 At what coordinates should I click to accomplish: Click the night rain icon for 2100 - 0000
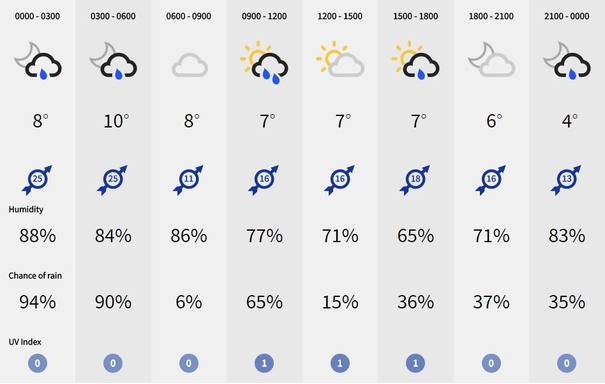tap(567, 61)
